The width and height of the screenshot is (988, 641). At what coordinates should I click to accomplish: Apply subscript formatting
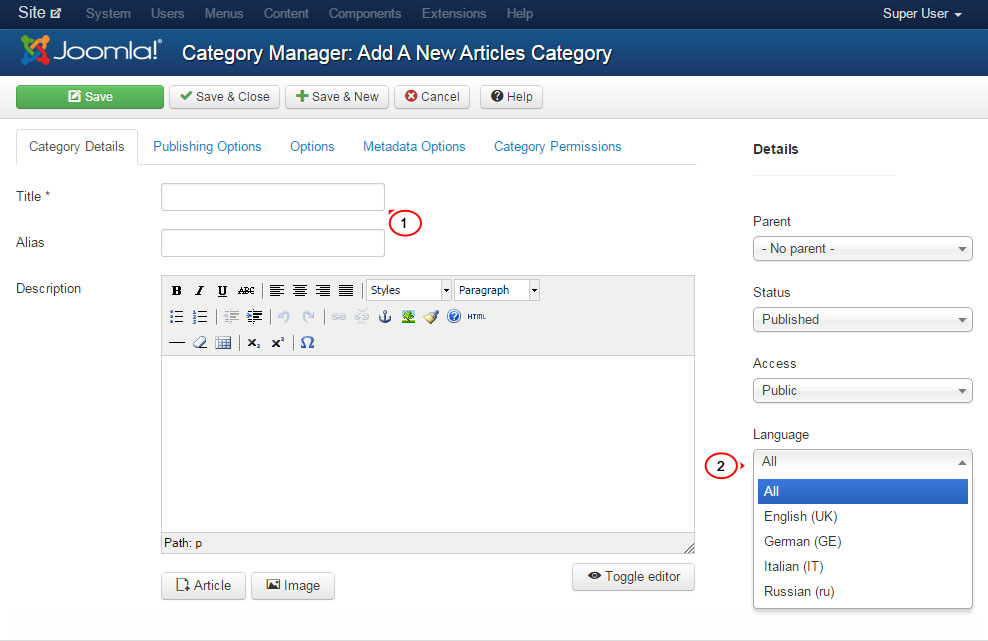click(254, 343)
